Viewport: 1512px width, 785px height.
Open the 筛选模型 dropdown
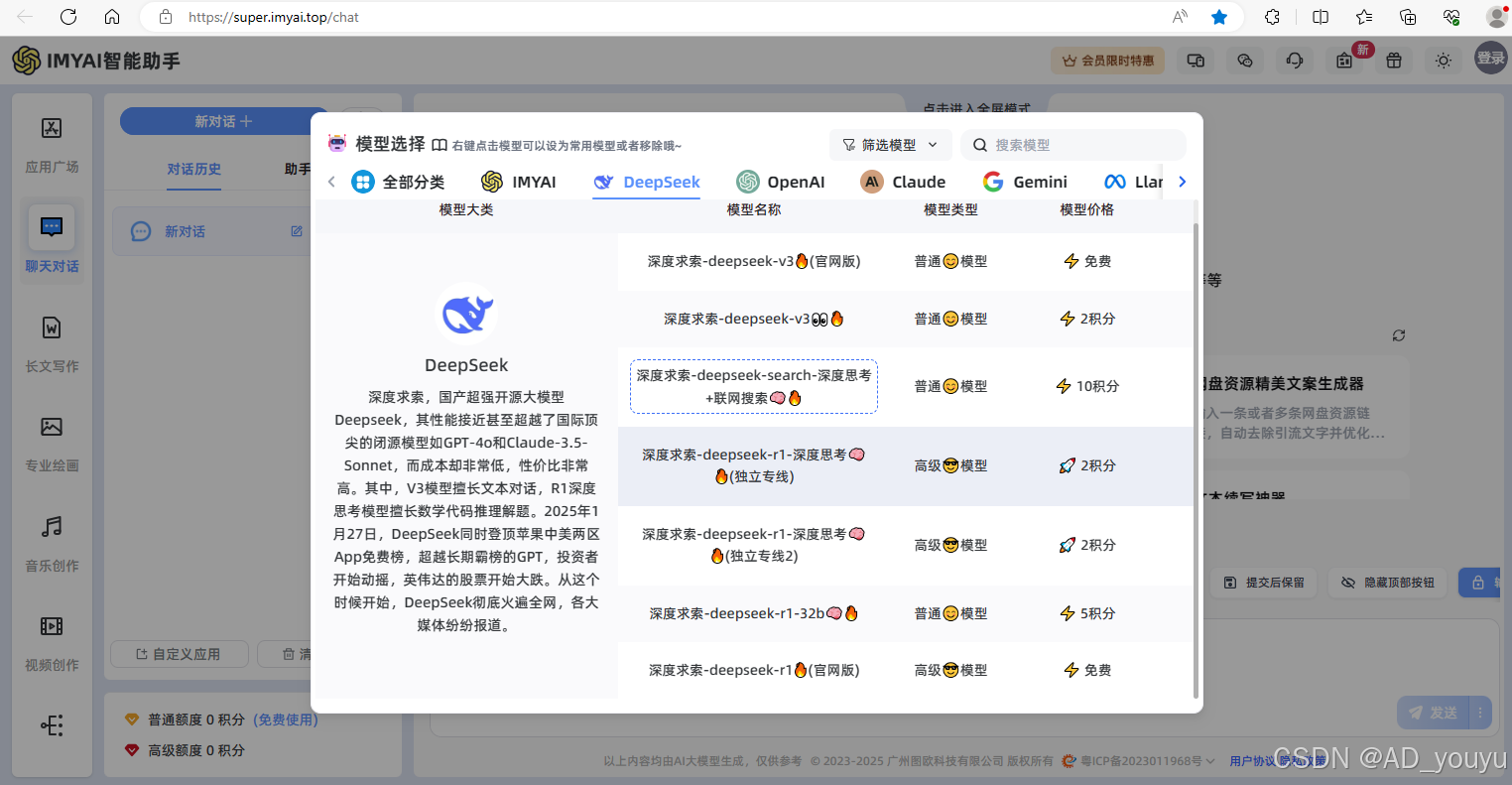tap(890, 145)
